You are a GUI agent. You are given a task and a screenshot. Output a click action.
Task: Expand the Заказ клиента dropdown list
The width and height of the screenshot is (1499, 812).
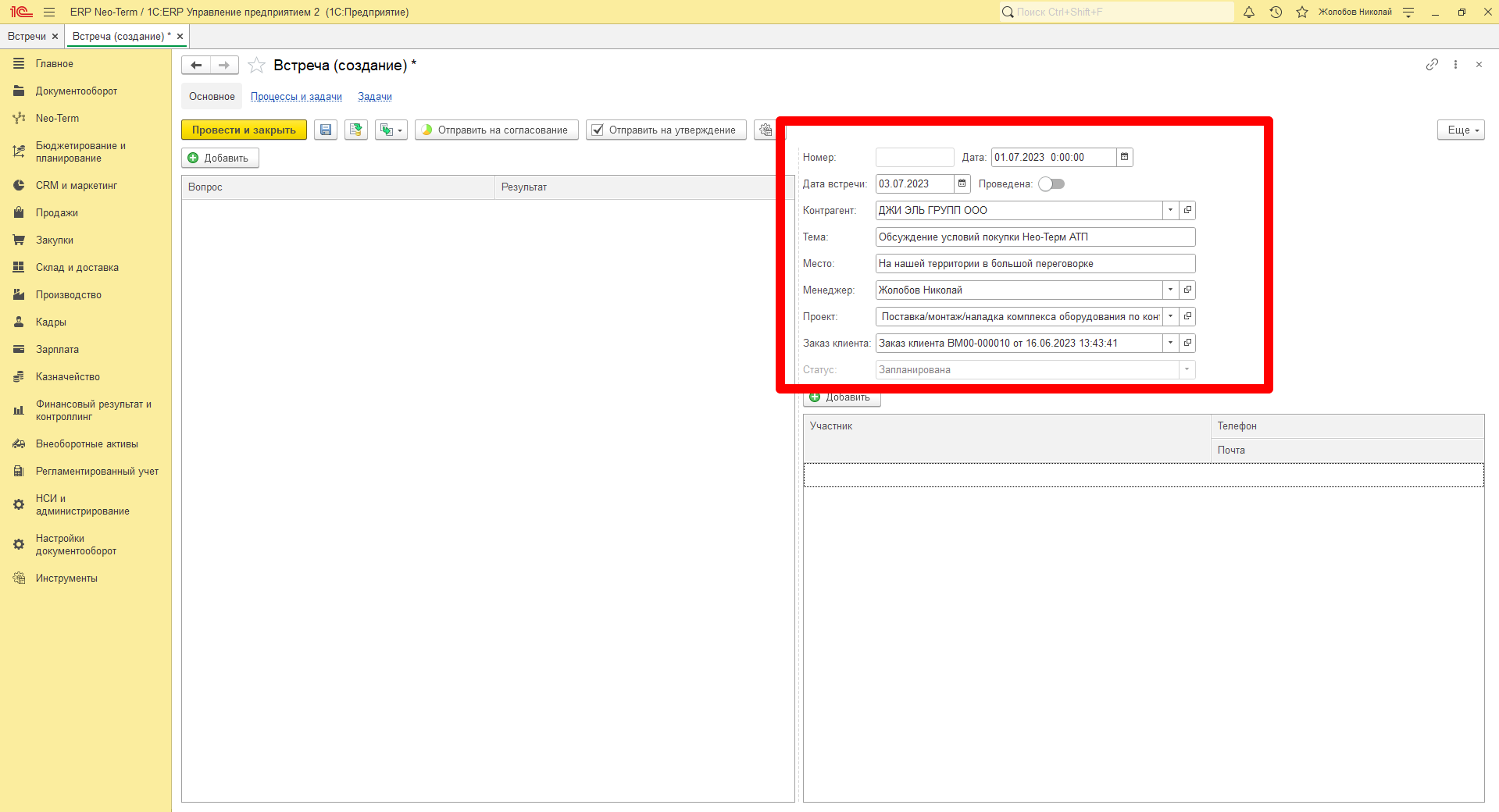1170,343
